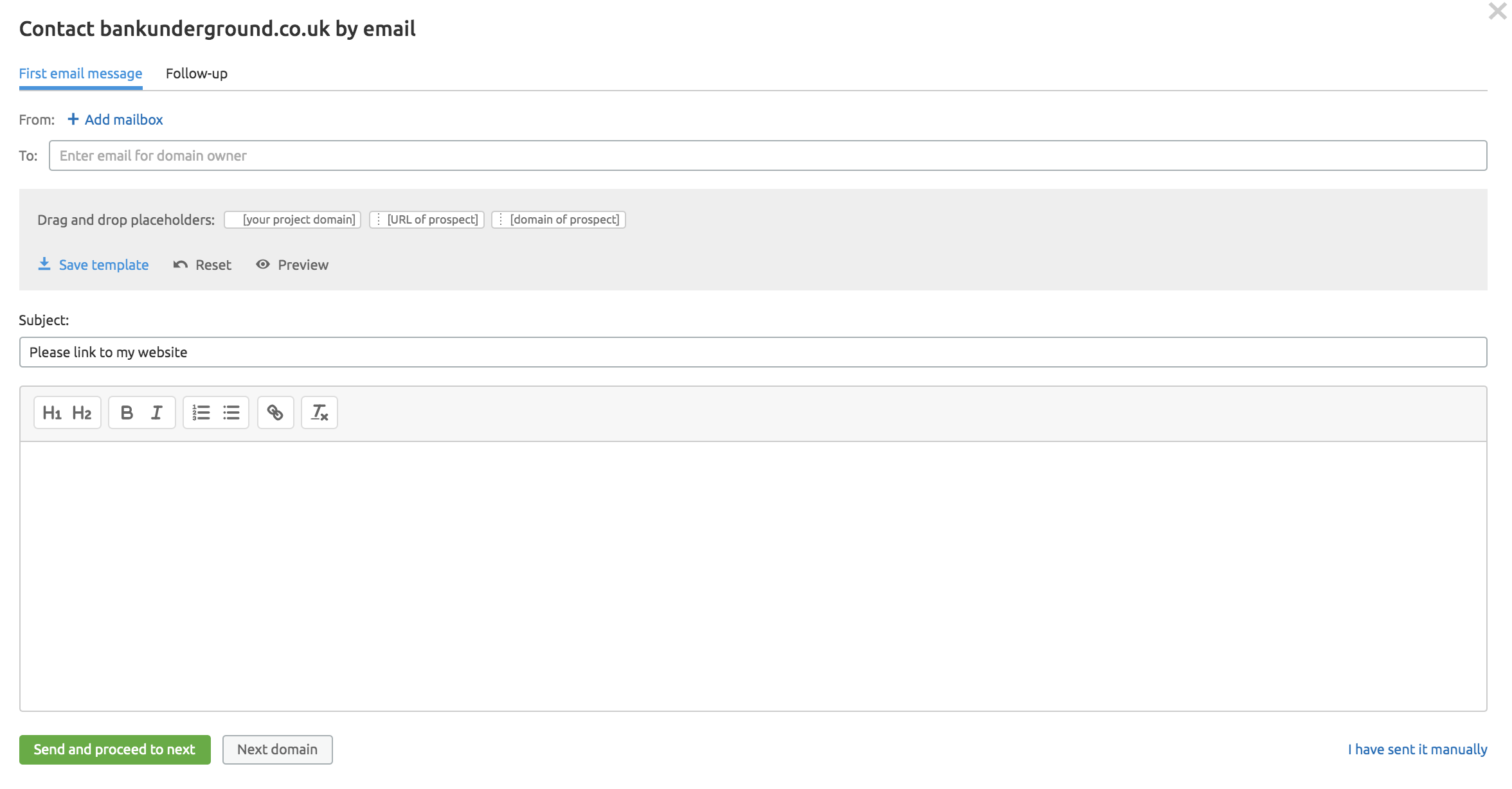Select the First email message tab
This screenshot has height=789, width=1512.
pyautogui.click(x=80, y=73)
